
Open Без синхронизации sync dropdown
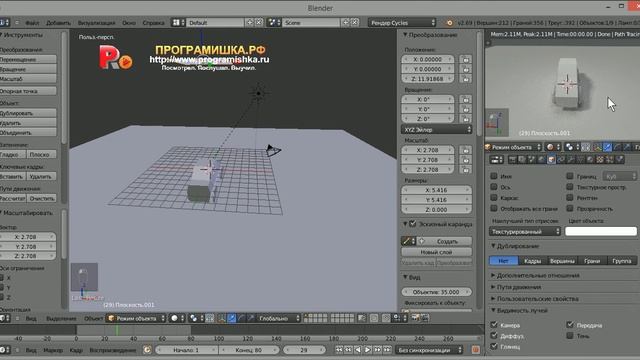pos(429,350)
